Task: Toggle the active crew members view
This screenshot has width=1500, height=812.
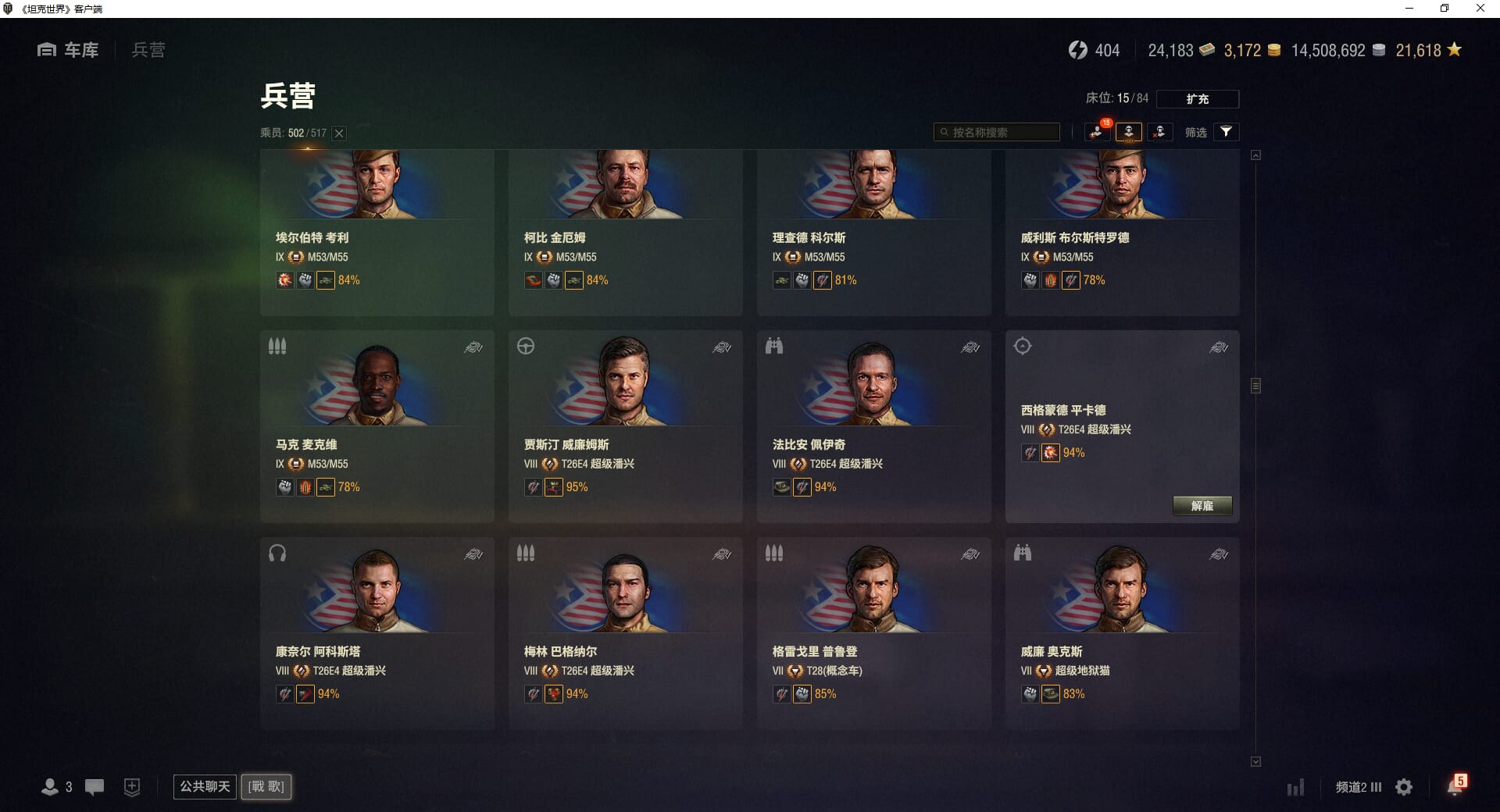Action: click(1129, 132)
